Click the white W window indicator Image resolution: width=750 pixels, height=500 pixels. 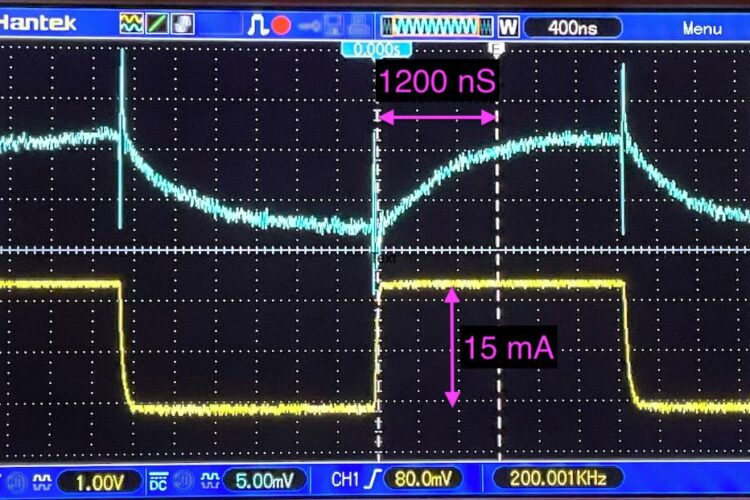coord(508,26)
